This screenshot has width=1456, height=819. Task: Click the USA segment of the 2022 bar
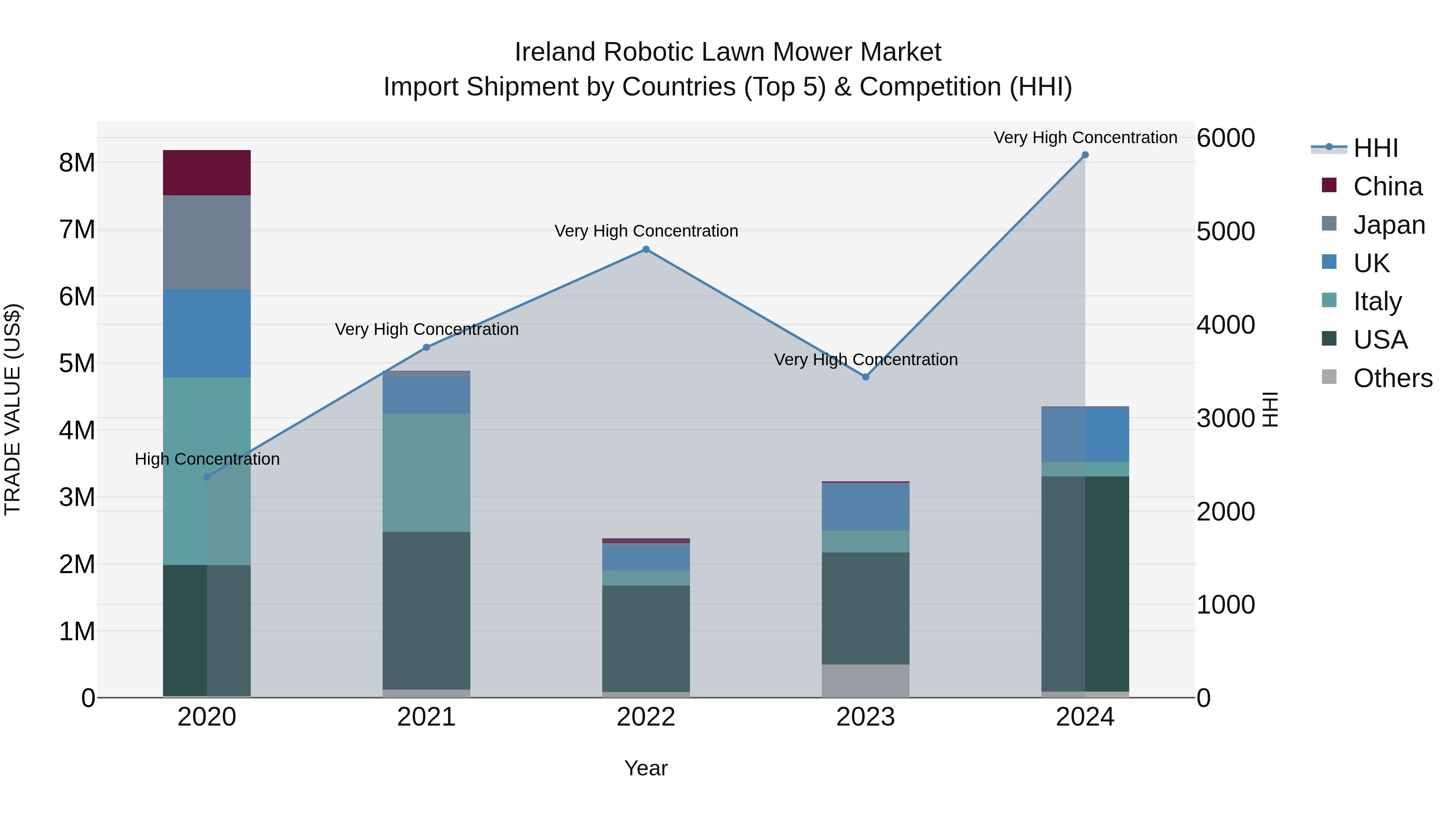pos(646,639)
